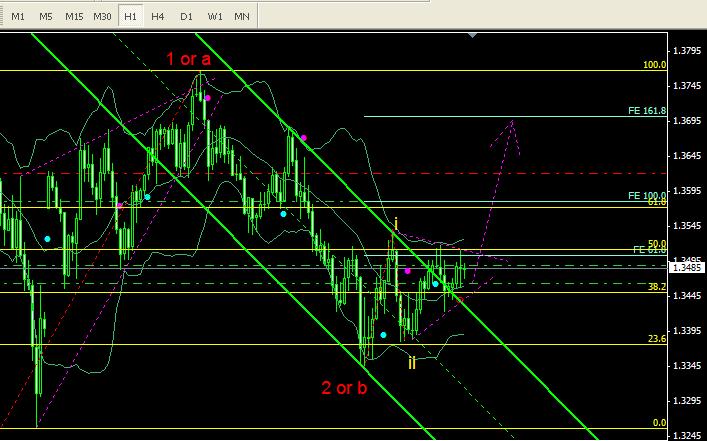Click the 1.3795 price on the scale

687,51
